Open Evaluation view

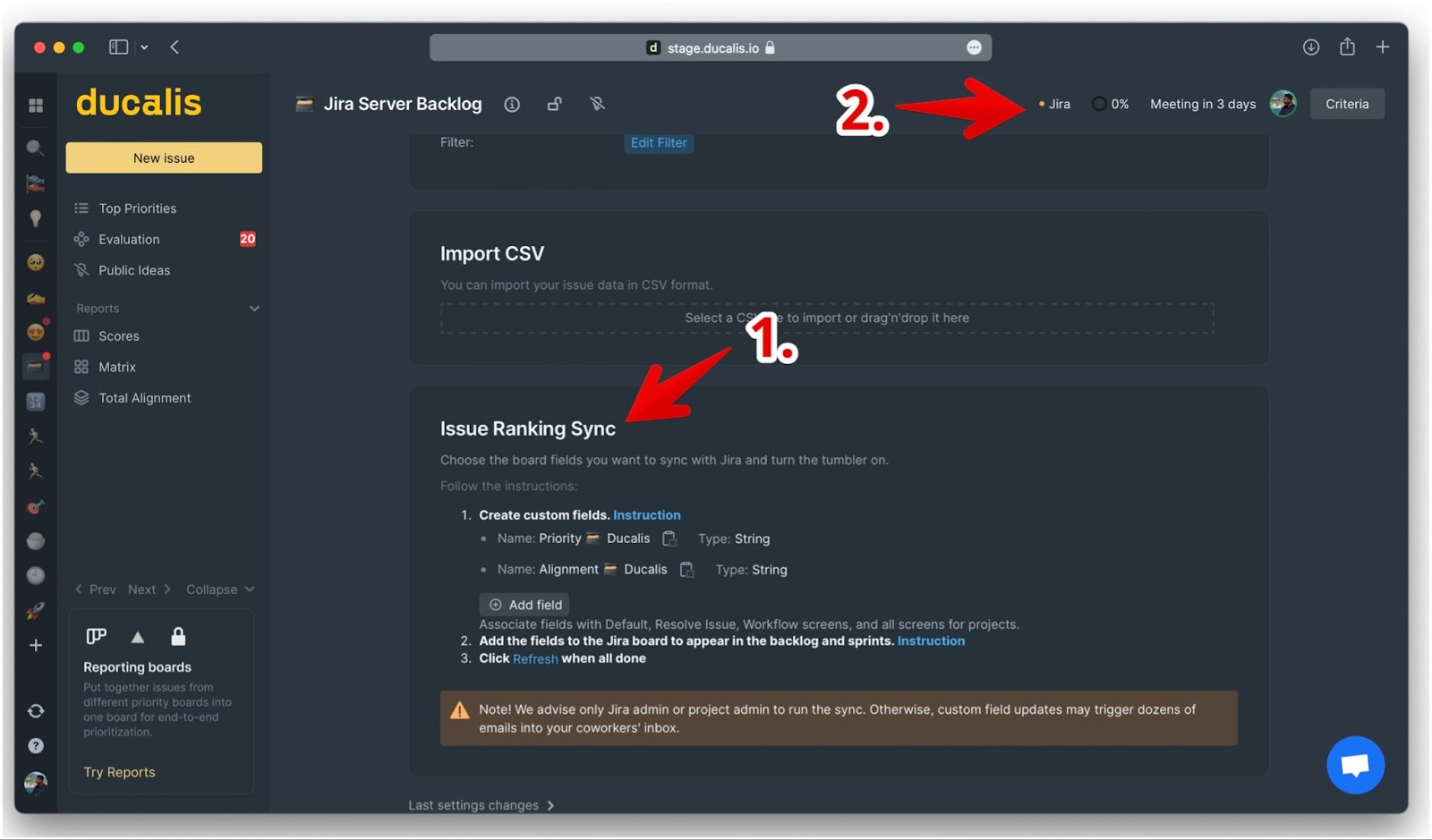(x=129, y=240)
